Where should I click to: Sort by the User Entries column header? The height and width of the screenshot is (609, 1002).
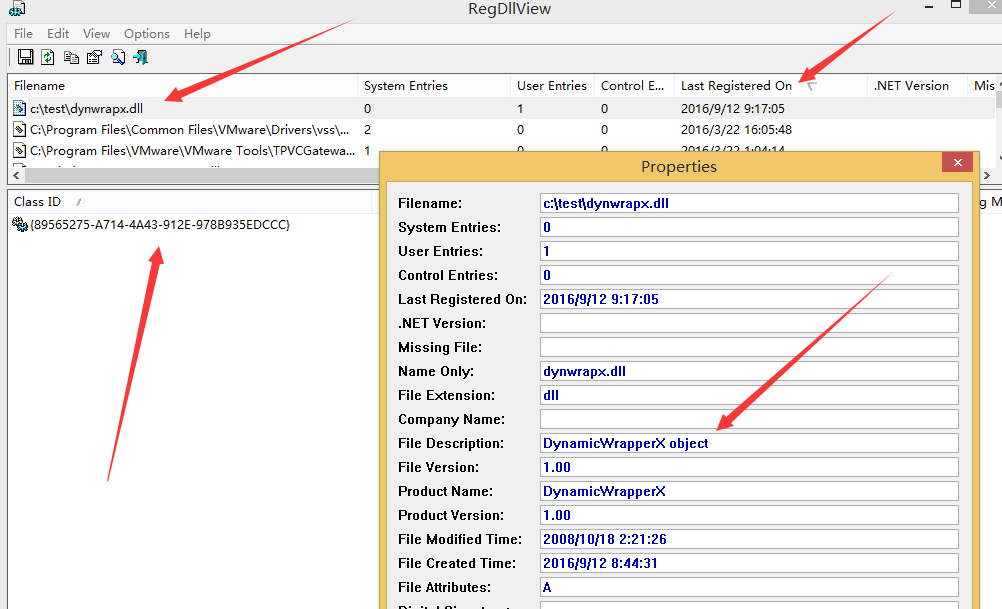click(x=552, y=86)
